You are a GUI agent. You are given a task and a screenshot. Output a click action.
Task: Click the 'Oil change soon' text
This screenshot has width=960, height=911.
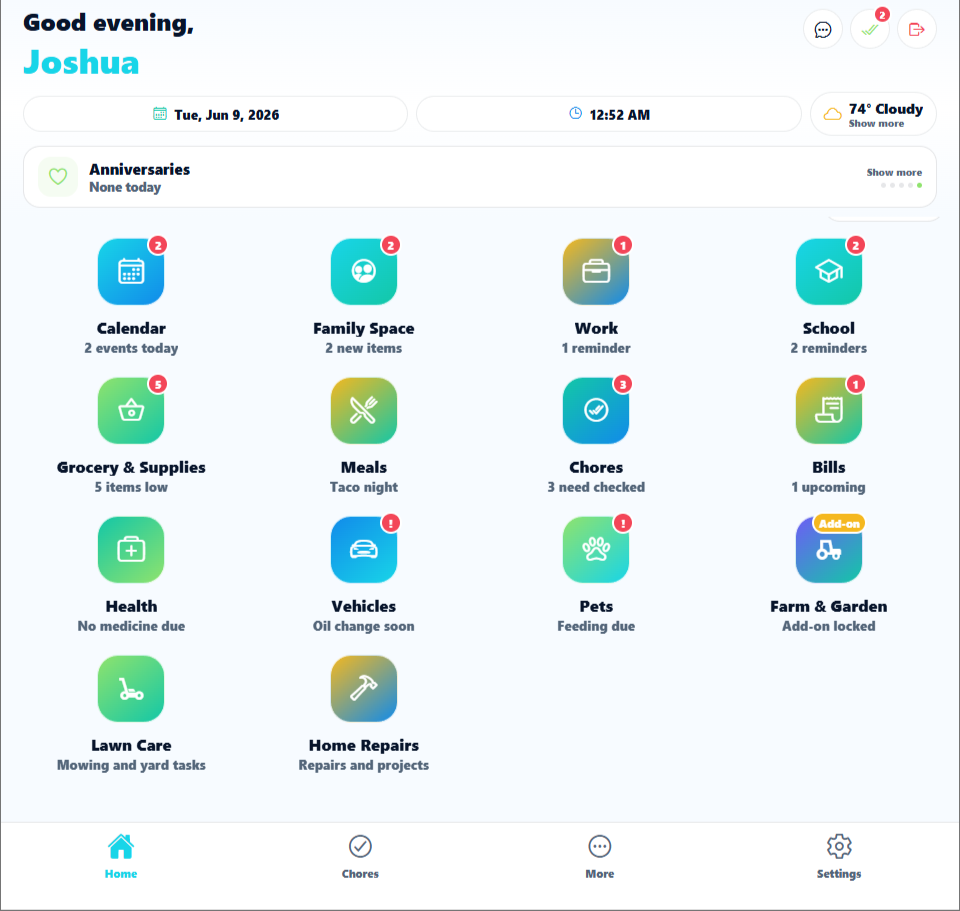tap(364, 626)
